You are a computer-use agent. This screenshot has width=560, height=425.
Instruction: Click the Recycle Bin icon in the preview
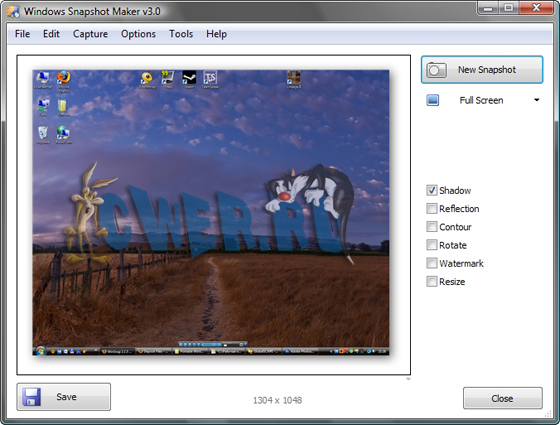(x=43, y=133)
